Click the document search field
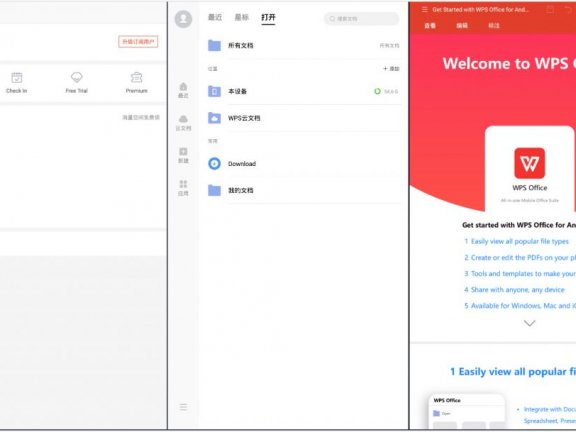Image resolution: width=576 pixels, height=432 pixels. click(361, 18)
